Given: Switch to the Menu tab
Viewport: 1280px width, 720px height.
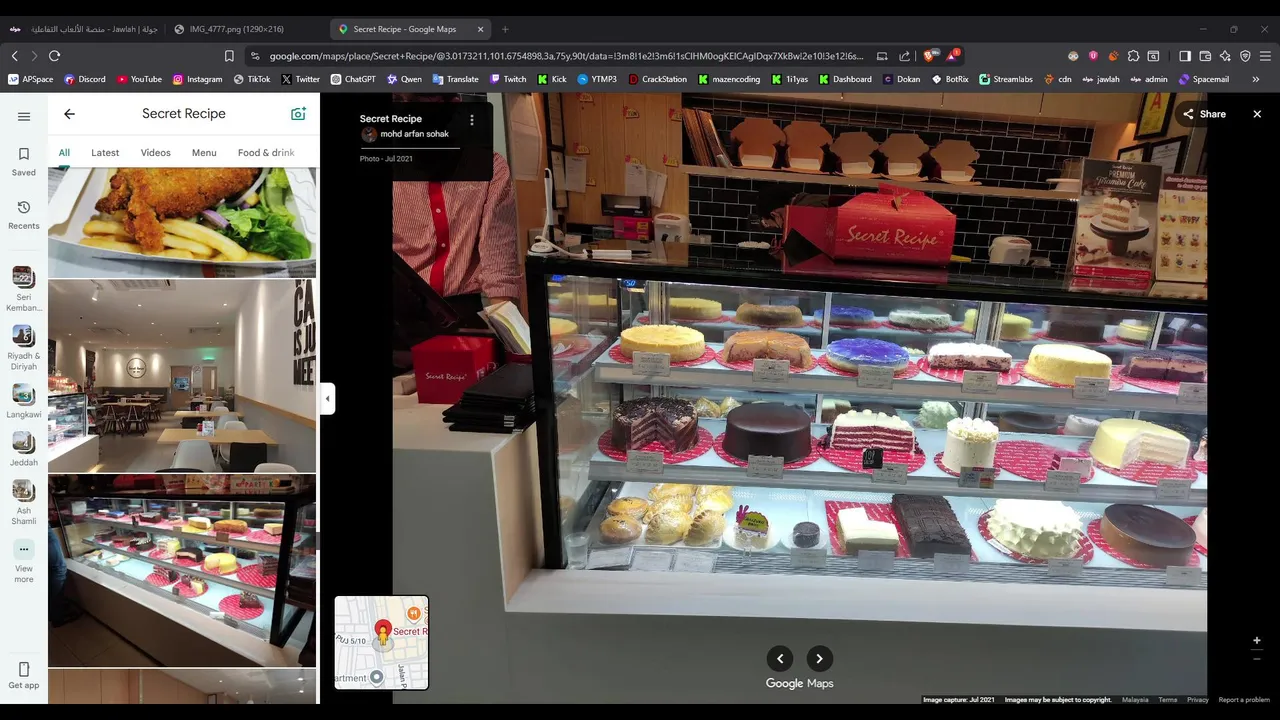Looking at the screenshot, I should 204,153.
